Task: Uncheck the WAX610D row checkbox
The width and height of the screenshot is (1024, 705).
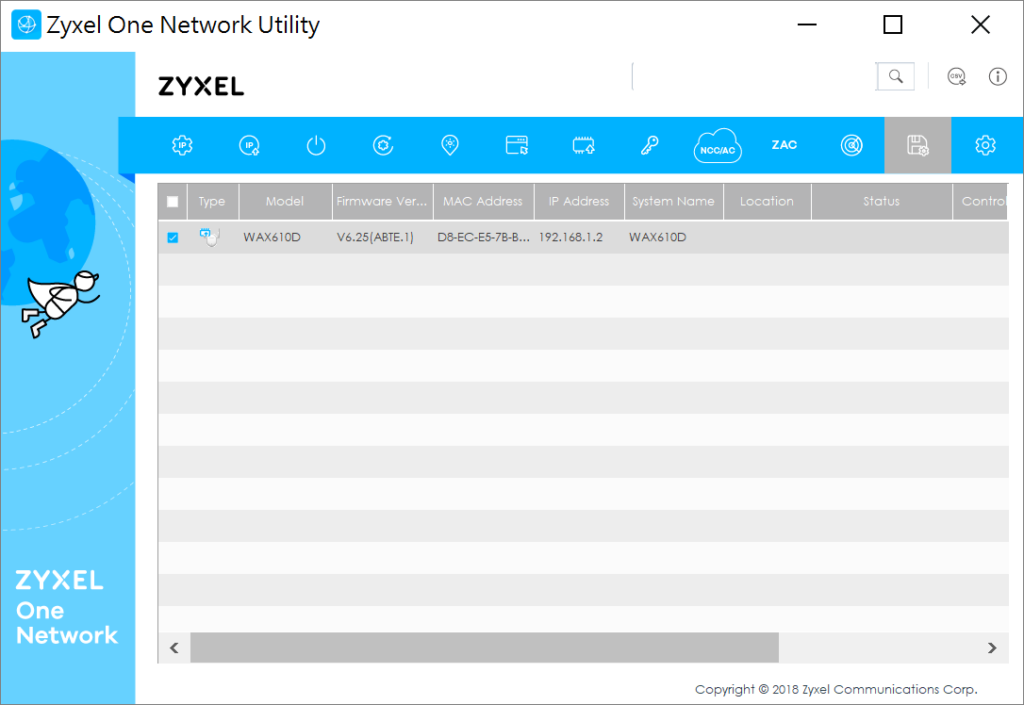Action: tap(172, 238)
